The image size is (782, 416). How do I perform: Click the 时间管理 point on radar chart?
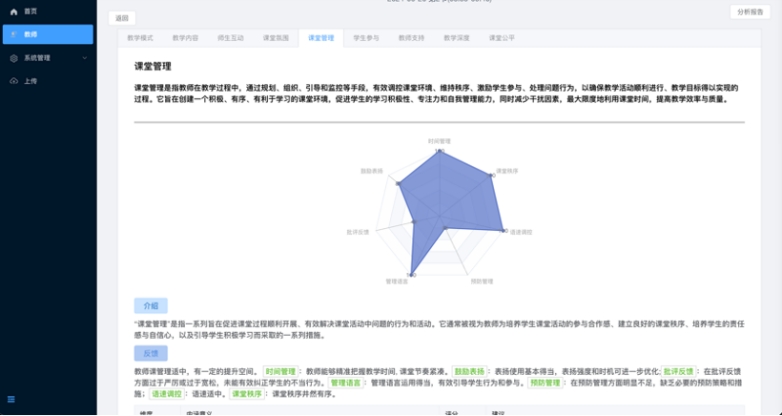[x=439, y=150]
